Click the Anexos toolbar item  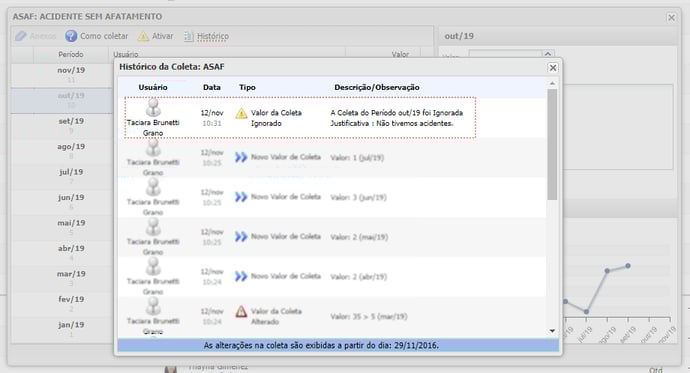35,36
